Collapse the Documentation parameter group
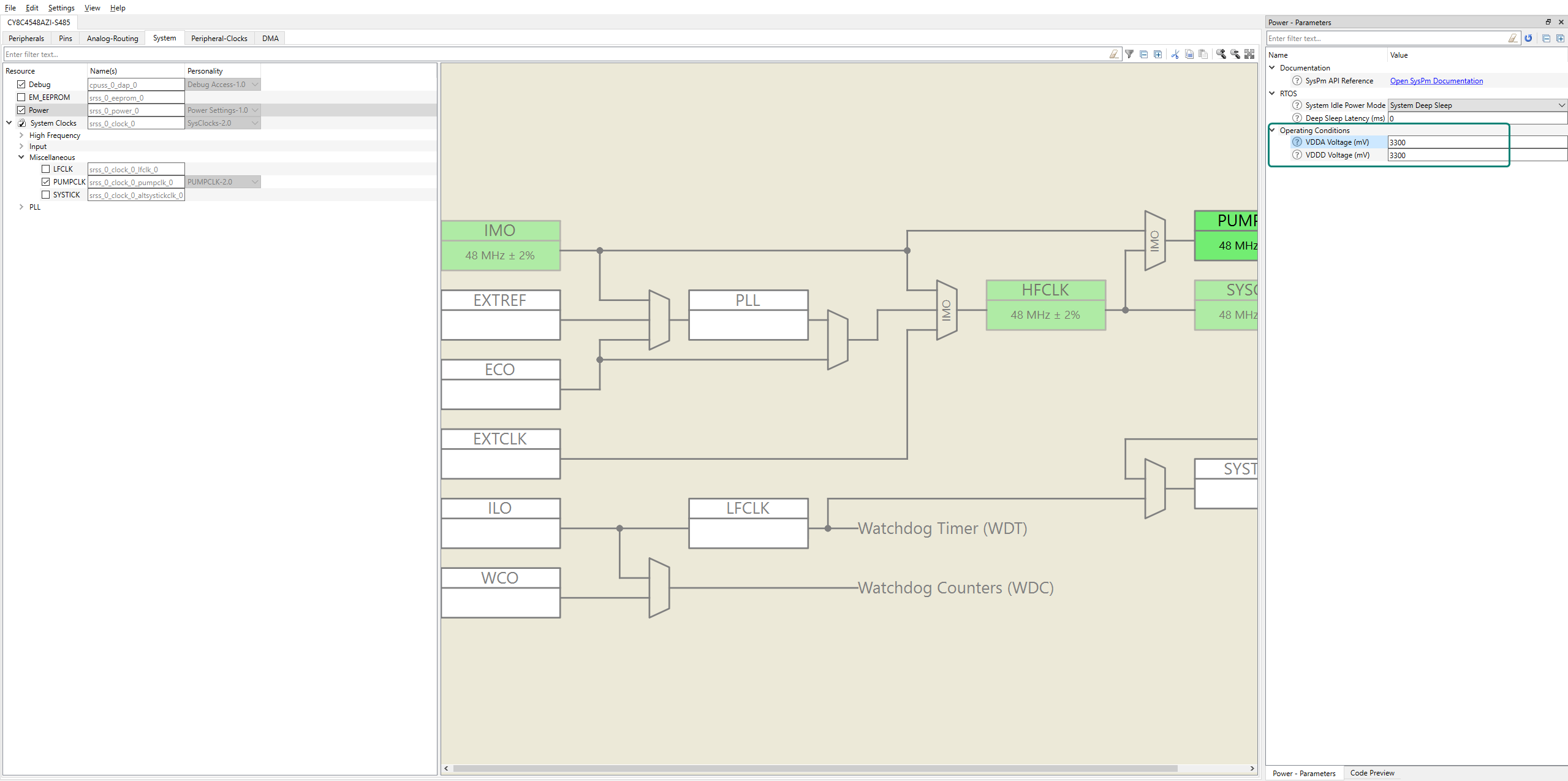The width and height of the screenshot is (1568, 781). (1272, 68)
